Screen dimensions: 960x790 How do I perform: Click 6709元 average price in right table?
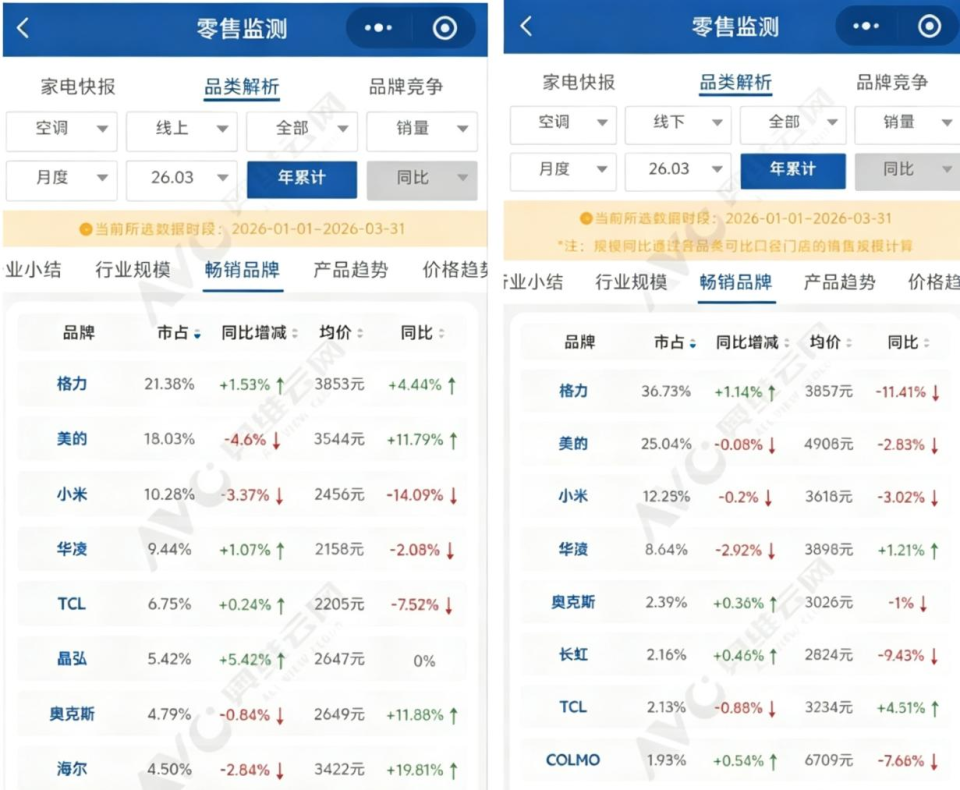pyautogui.click(x=829, y=761)
